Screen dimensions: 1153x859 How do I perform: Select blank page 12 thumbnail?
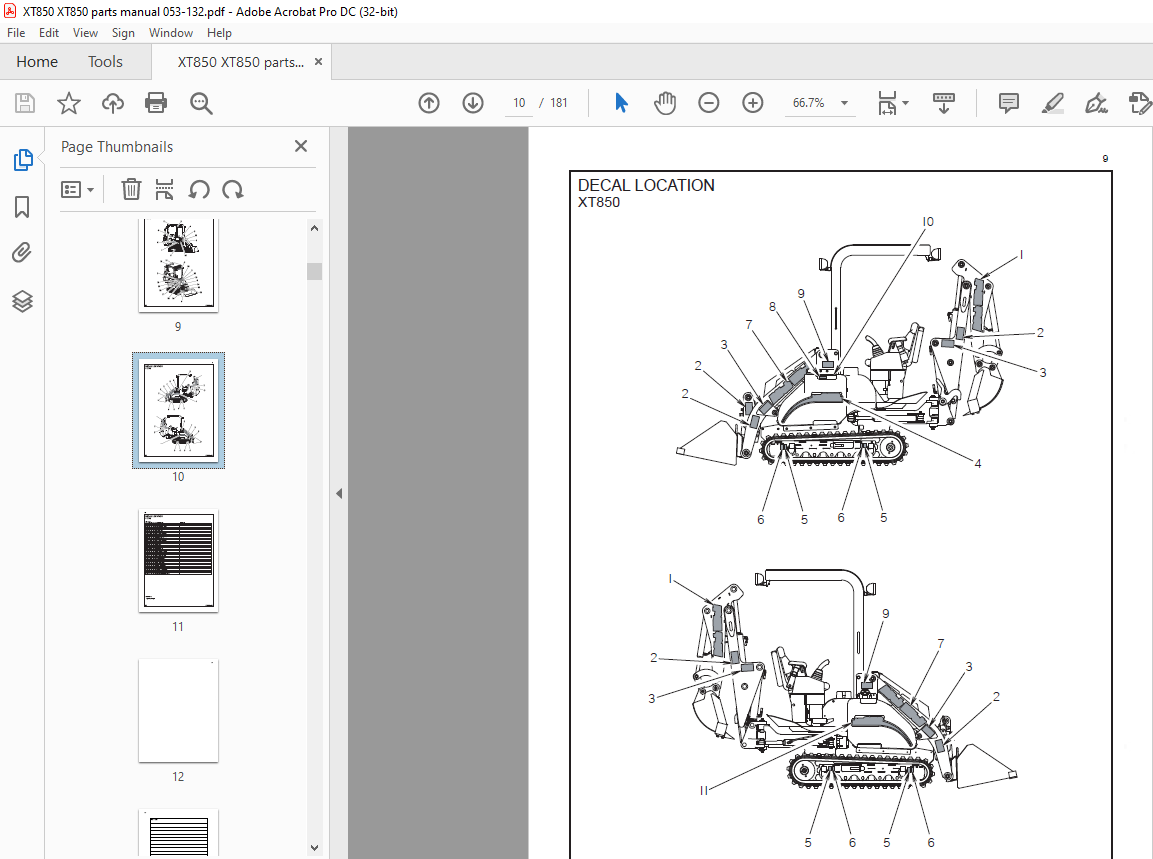pos(179,710)
